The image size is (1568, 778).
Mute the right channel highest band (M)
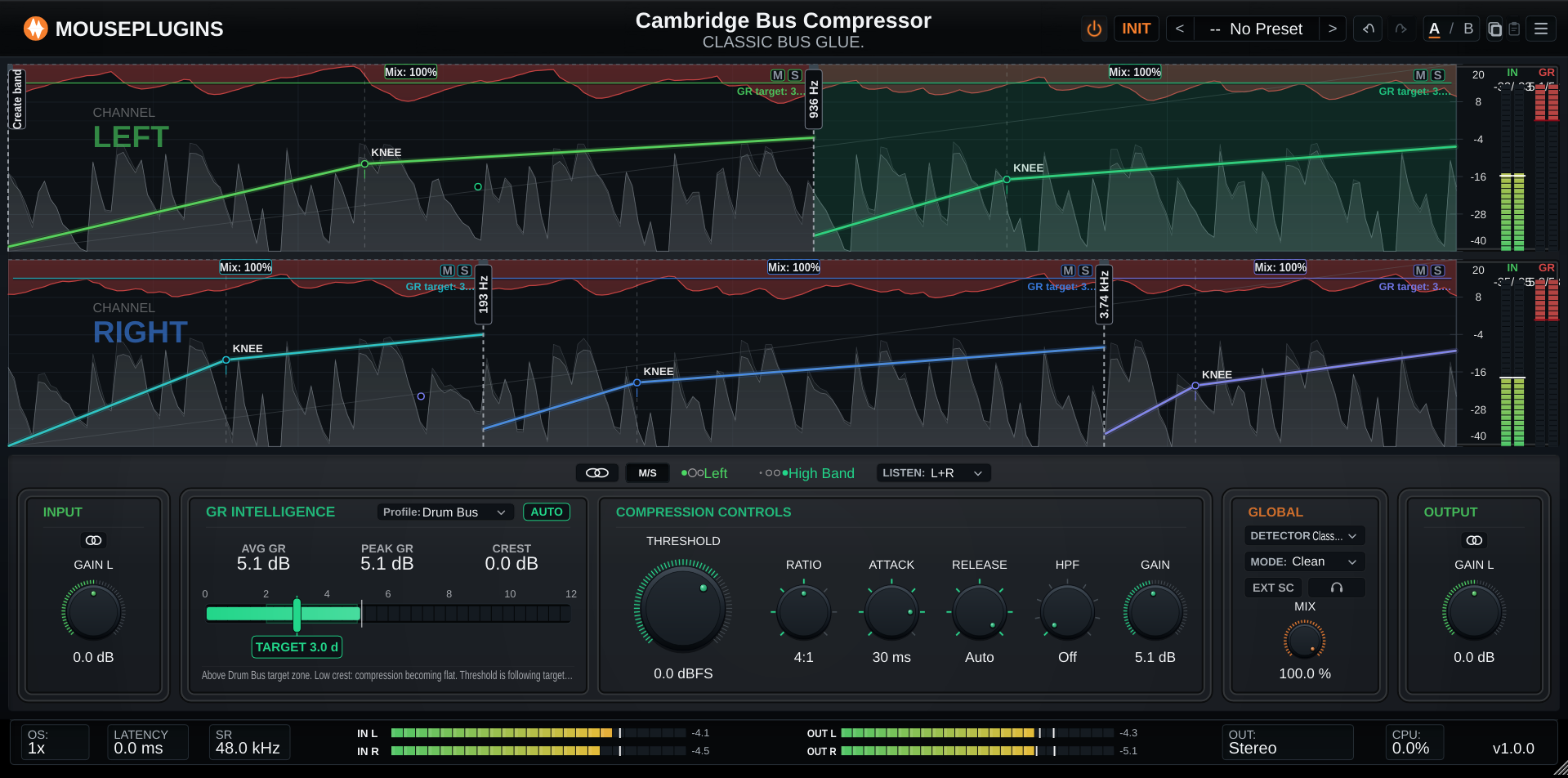(1421, 271)
